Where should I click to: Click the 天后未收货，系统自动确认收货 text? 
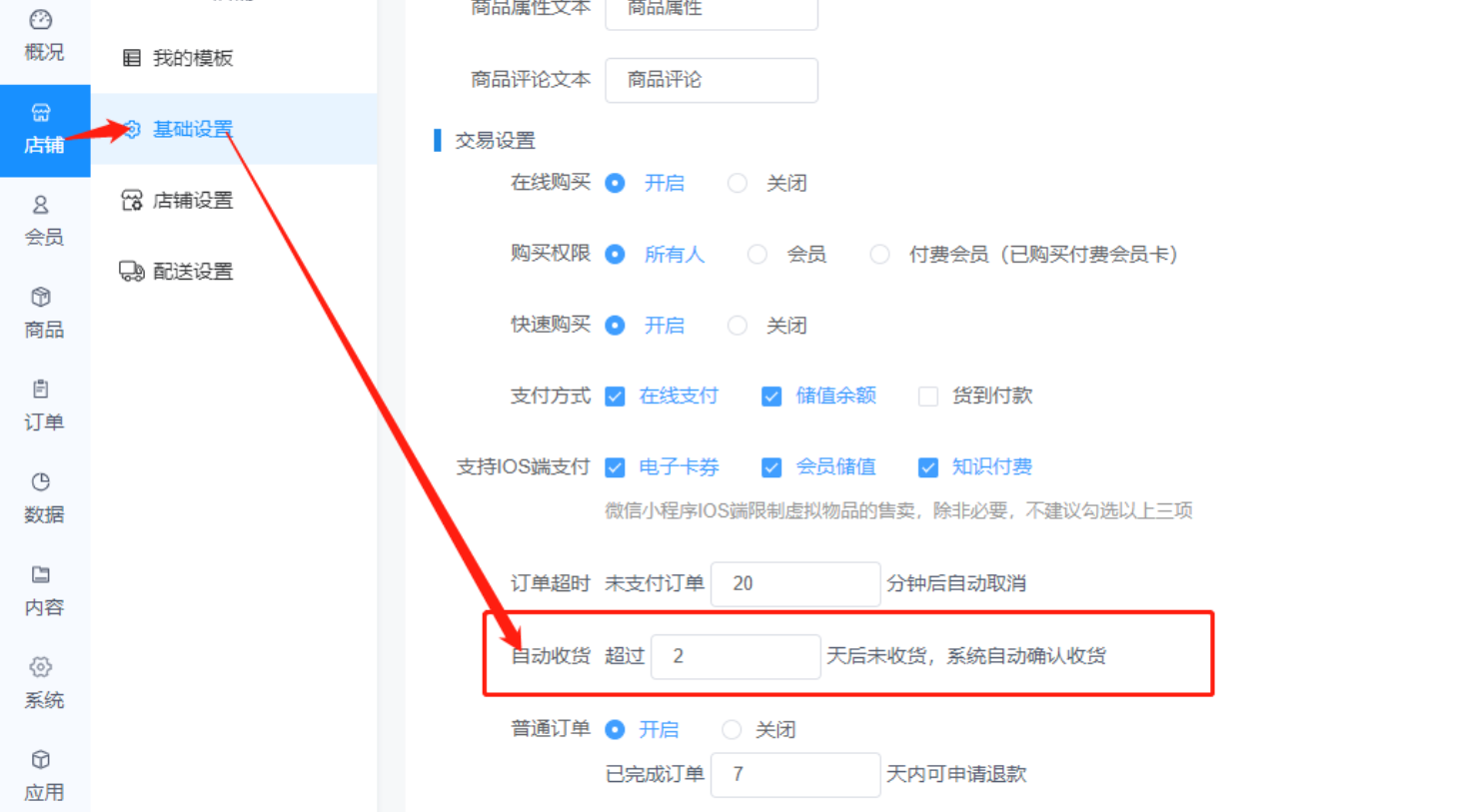pyautogui.click(x=966, y=656)
